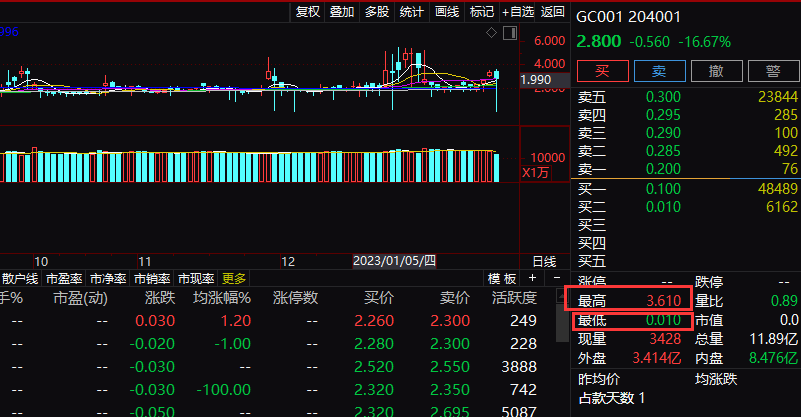
Task: Sort by the 活跃度 column header
Action: coord(515,298)
